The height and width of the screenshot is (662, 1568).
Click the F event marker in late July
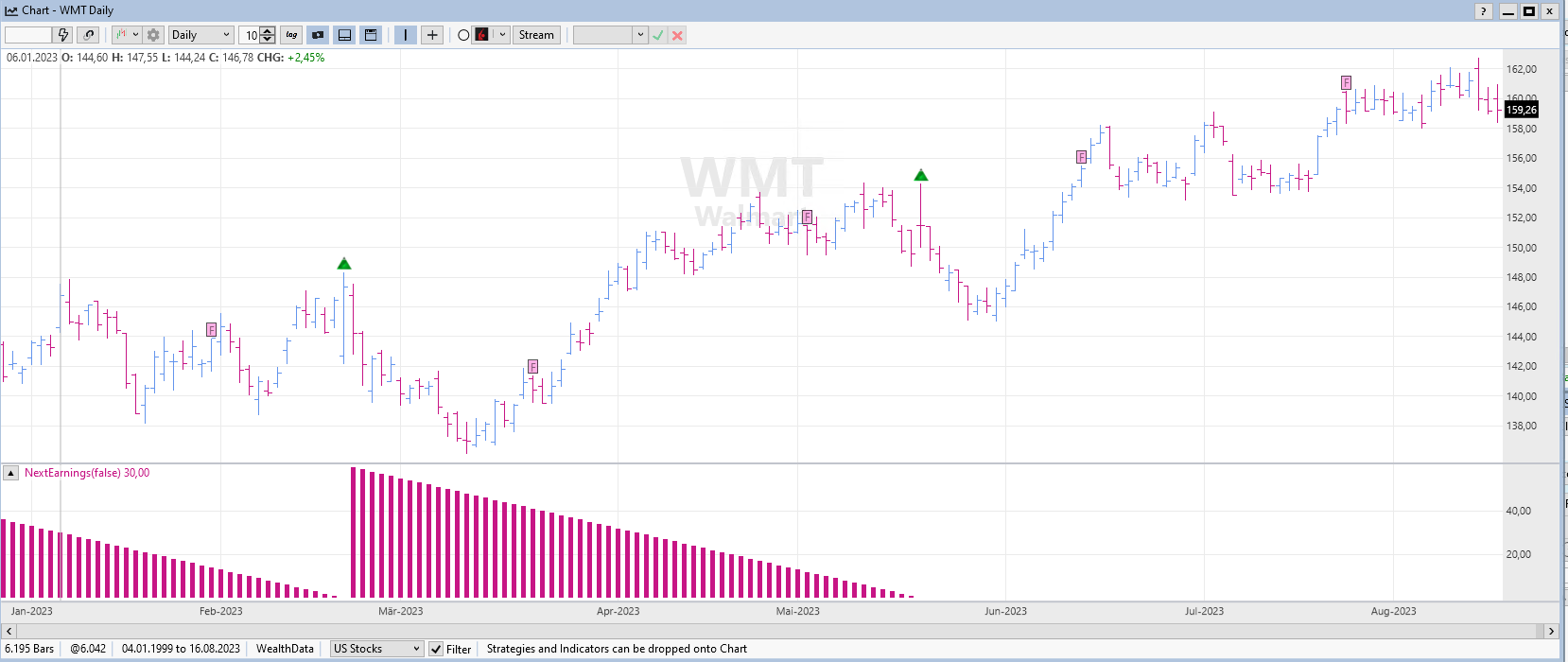[1347, 82]
